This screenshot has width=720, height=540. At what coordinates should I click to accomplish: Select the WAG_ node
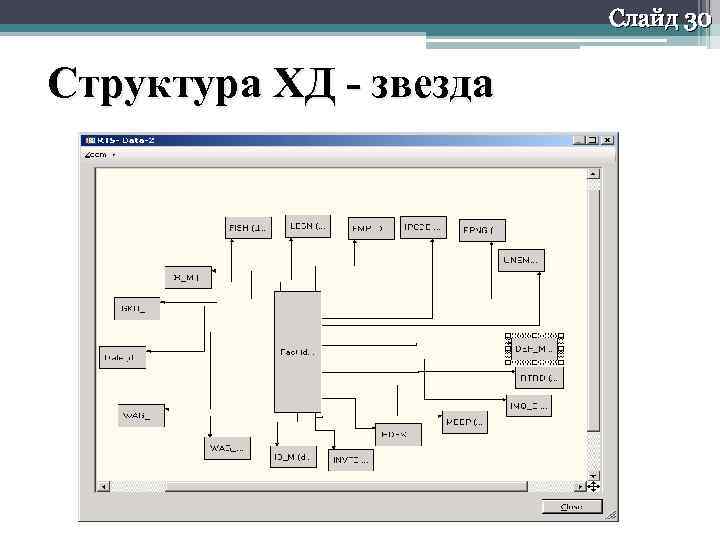(x=141, y=416)
